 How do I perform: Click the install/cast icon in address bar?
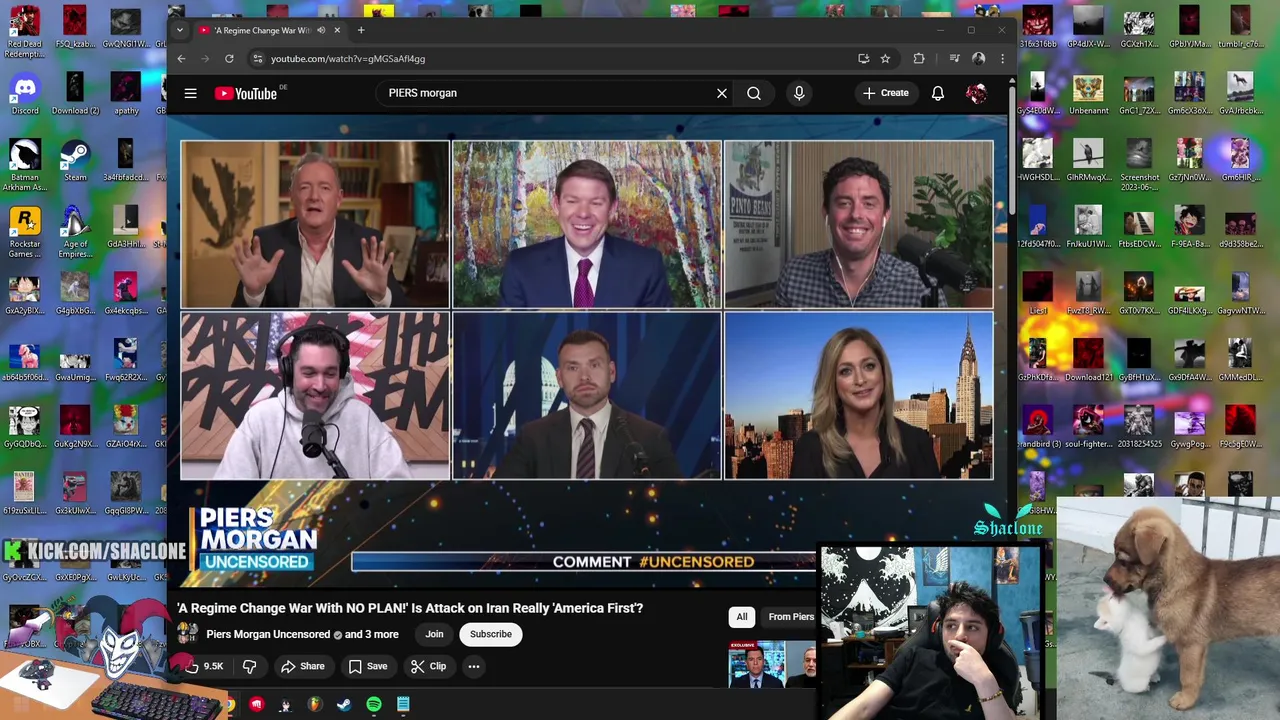(x=863, y=59)
